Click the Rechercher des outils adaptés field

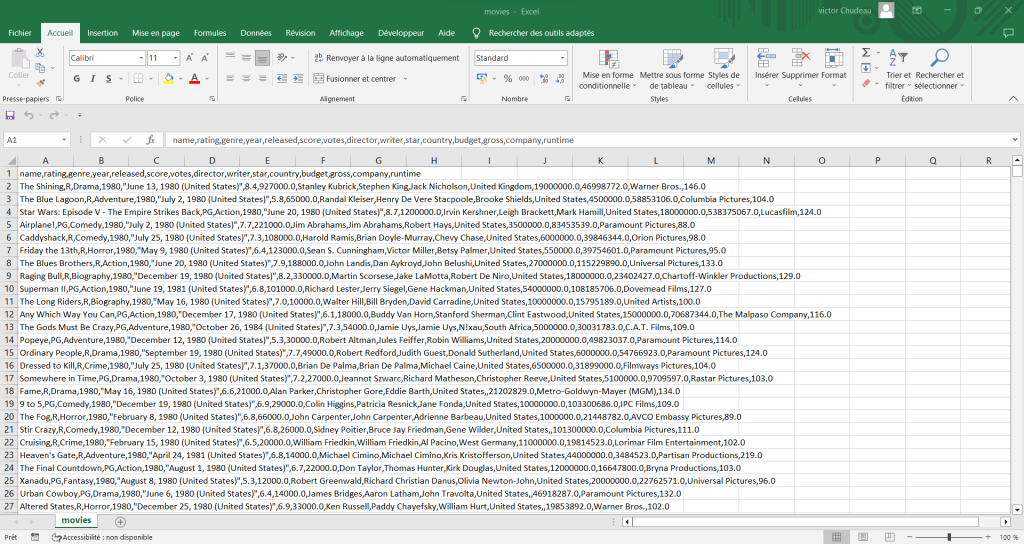pos(541,33)
